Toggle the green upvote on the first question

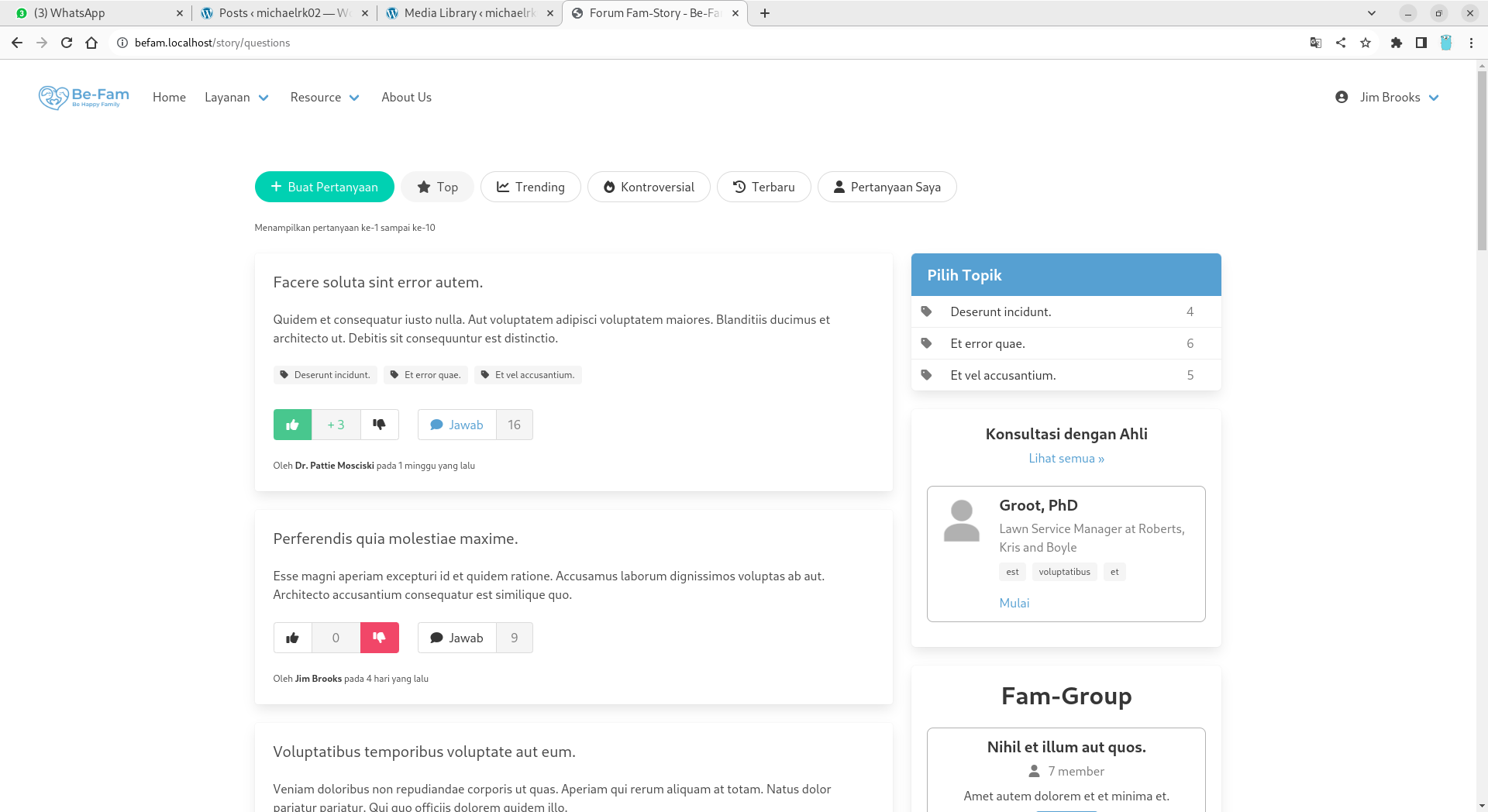(x=292, y=425)
